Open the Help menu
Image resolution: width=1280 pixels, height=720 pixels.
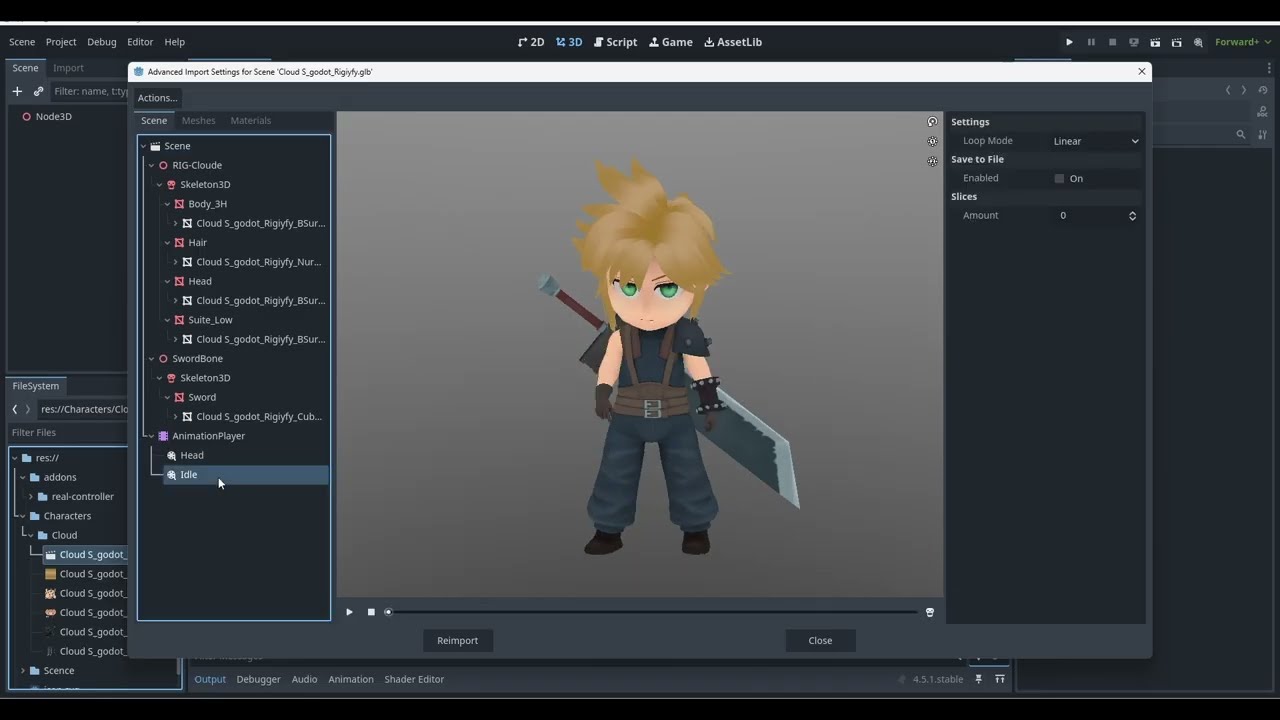pos(174,42)
